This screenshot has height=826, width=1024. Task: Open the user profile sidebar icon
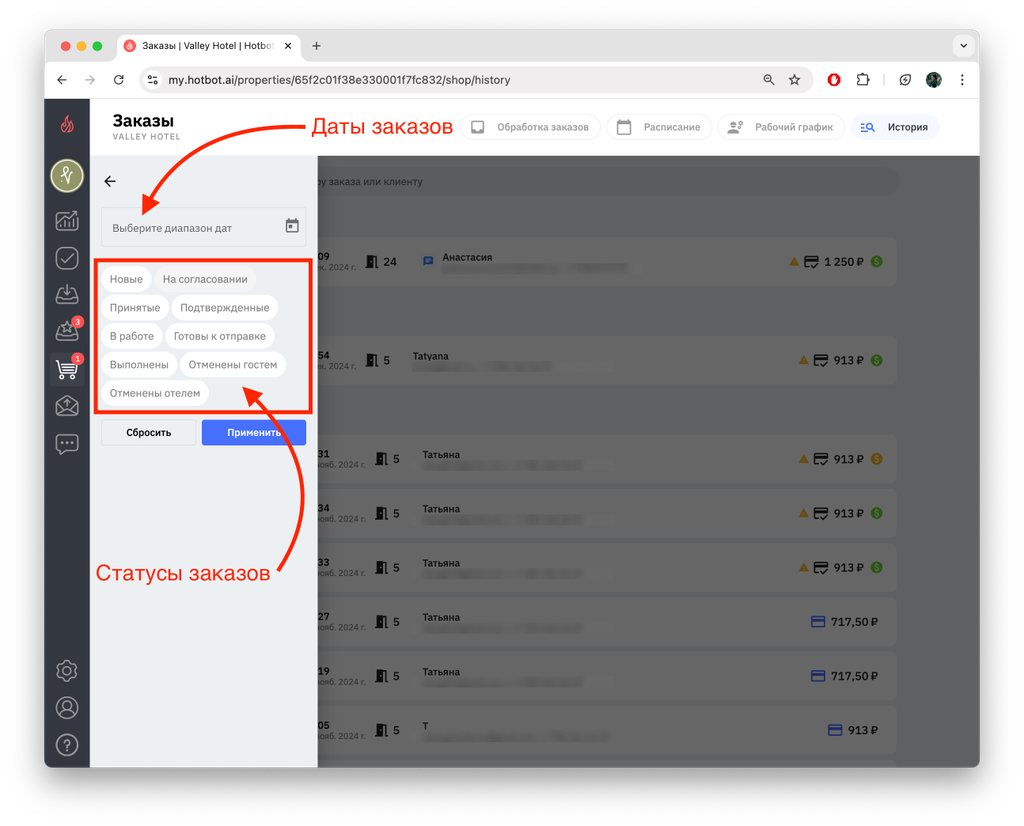(67, 708)
